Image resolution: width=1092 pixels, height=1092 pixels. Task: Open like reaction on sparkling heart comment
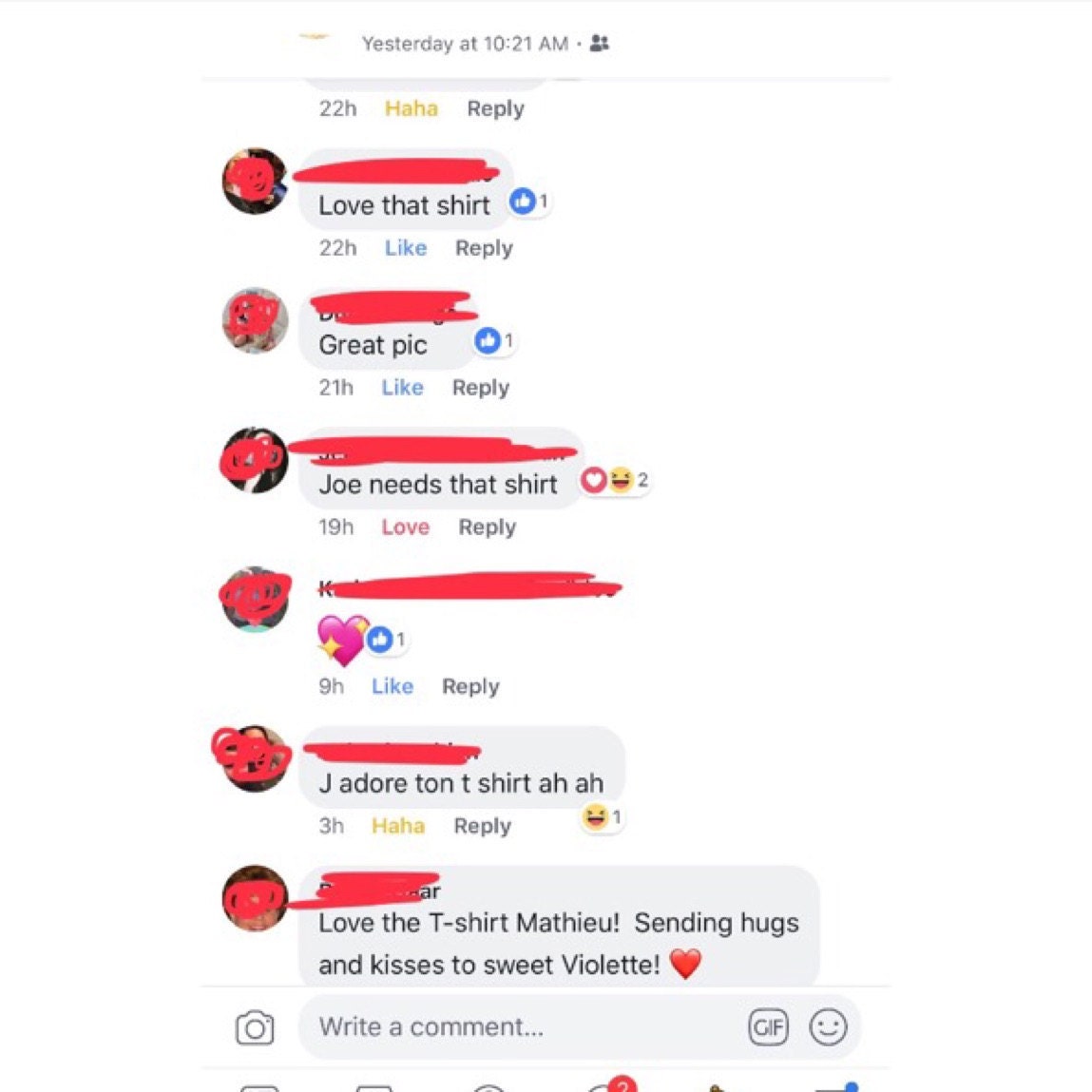click(387, 640)
